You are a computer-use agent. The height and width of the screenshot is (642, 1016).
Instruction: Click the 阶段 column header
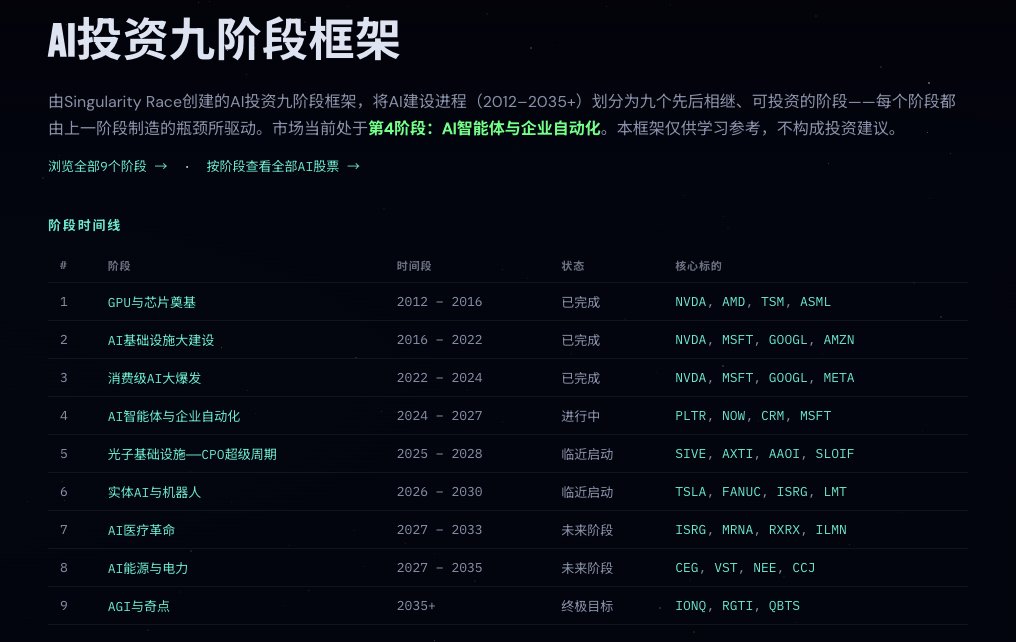click(x=119, y=266)
